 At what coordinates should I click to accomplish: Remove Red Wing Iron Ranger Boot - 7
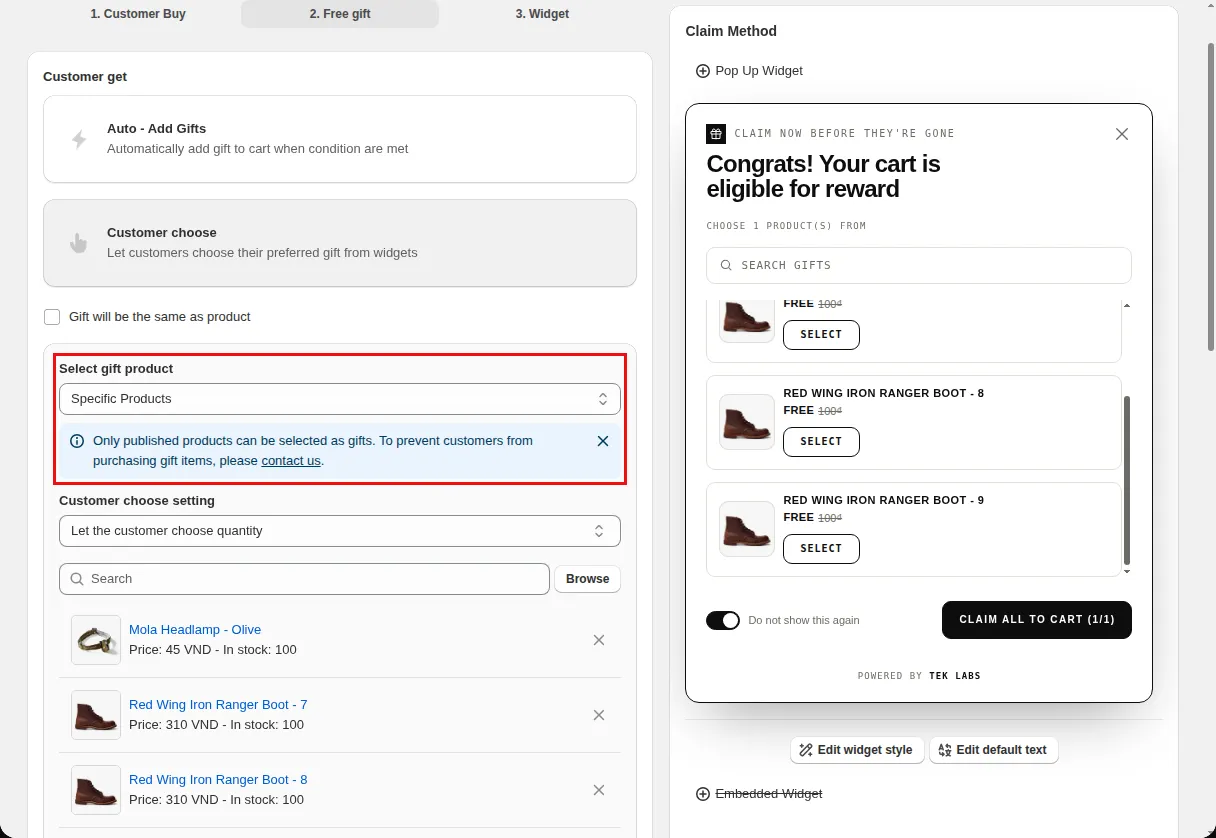click(x=599, y=715)
